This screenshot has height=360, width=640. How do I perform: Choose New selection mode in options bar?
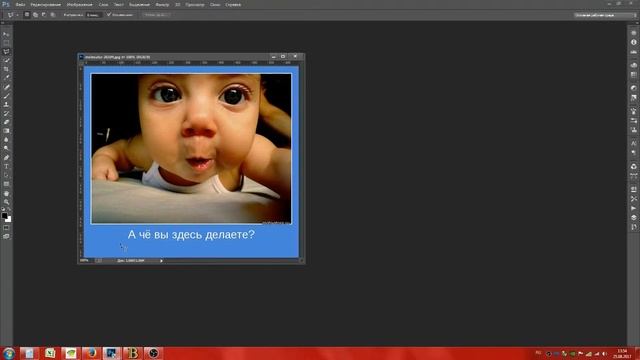click(x=27, y=14)
